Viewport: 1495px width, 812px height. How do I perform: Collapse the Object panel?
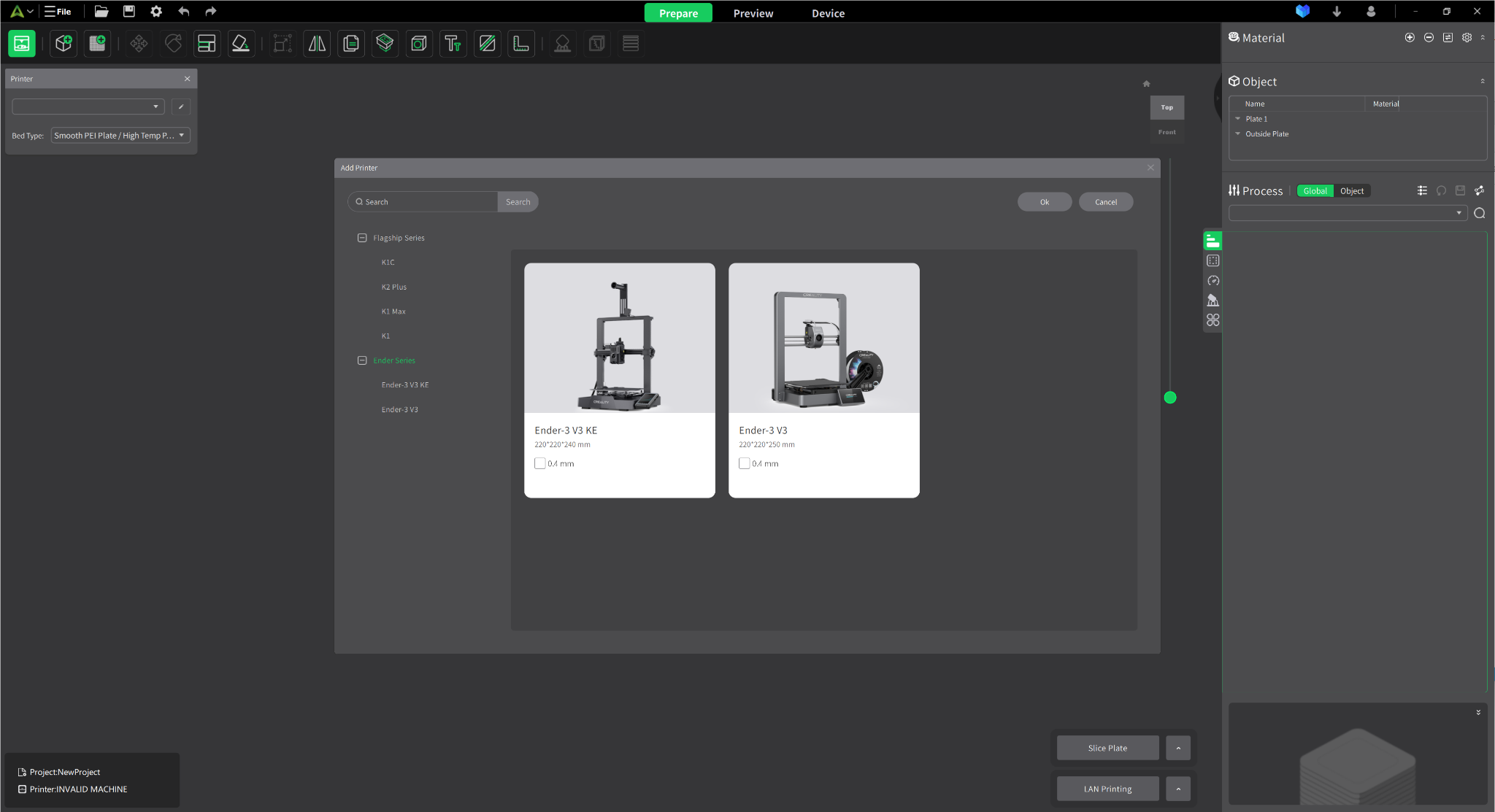[x=1483, y=82]
